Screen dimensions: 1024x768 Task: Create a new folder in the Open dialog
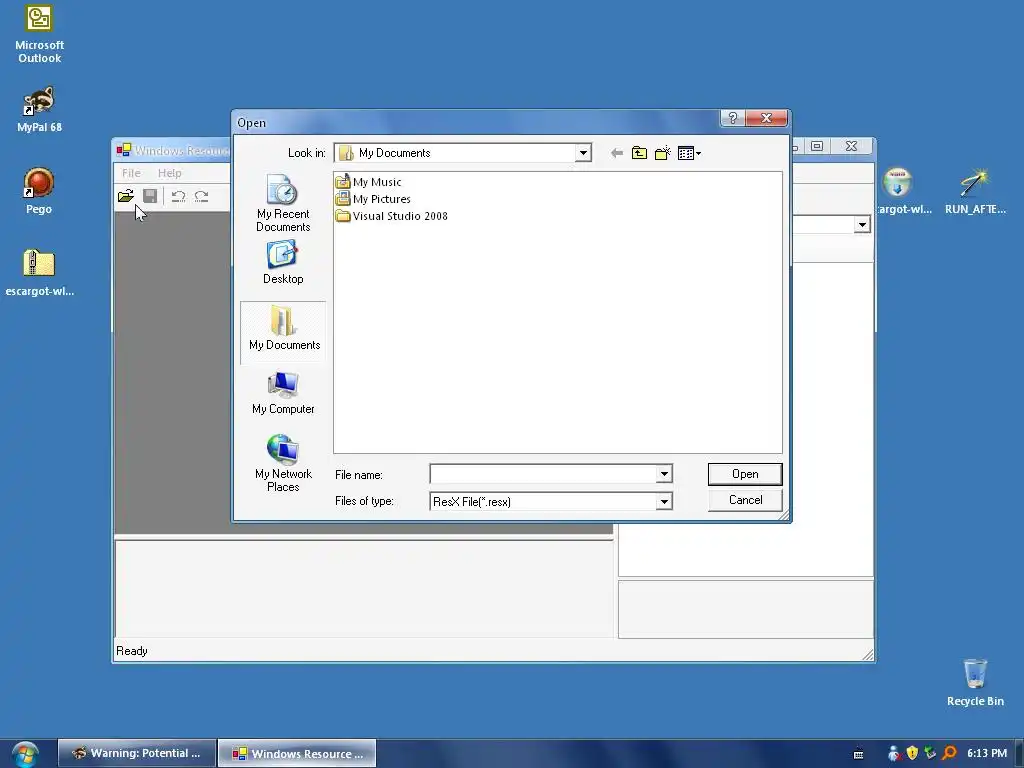[662, 153]
